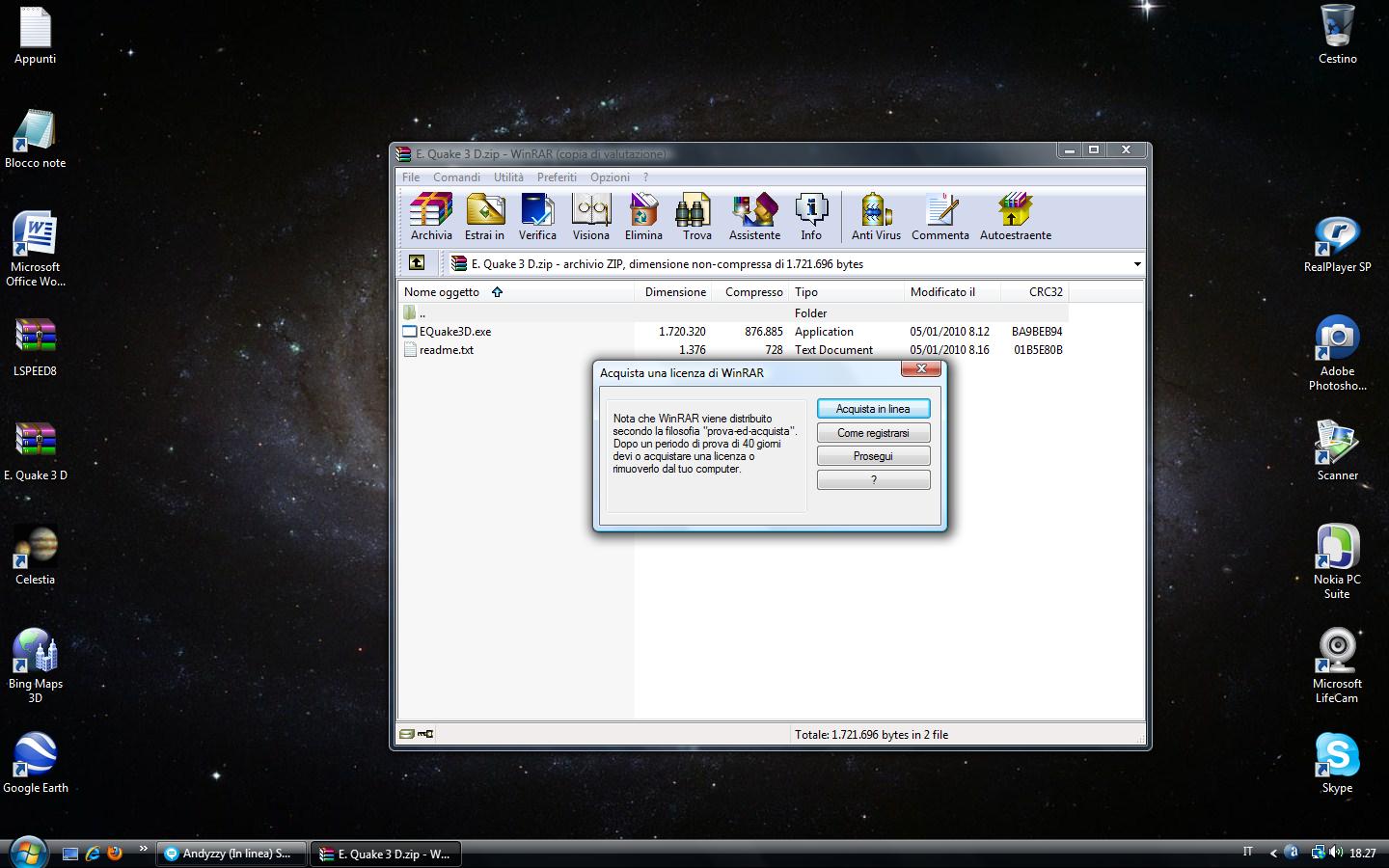Open the Preferiti menu
This screenshot has width=1389, height=868.
pyautogui.click(x=557, y=177)
